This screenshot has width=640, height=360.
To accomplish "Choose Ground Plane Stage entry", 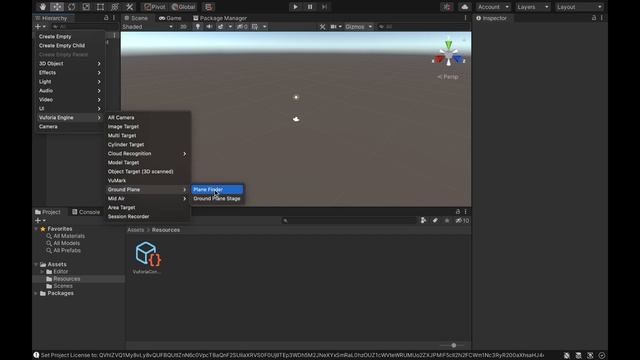I will click(217, 198).
